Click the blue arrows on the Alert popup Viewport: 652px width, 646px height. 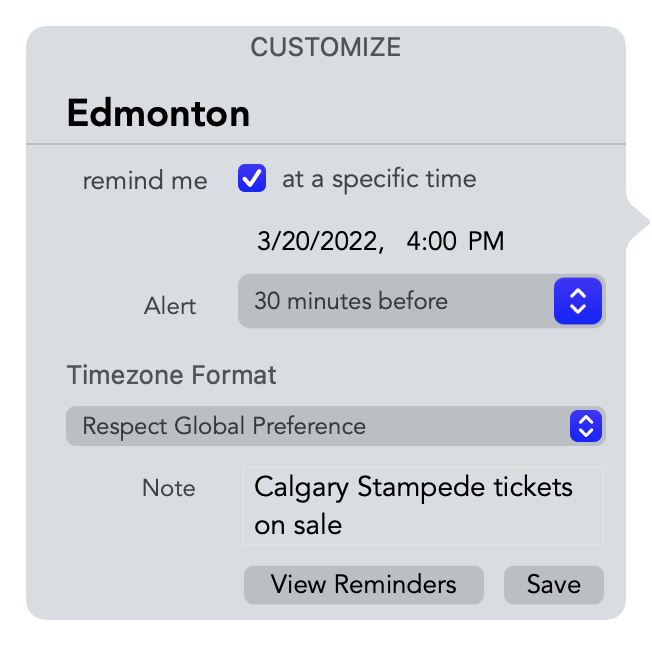pyautogui.click(x=578, y=301)
